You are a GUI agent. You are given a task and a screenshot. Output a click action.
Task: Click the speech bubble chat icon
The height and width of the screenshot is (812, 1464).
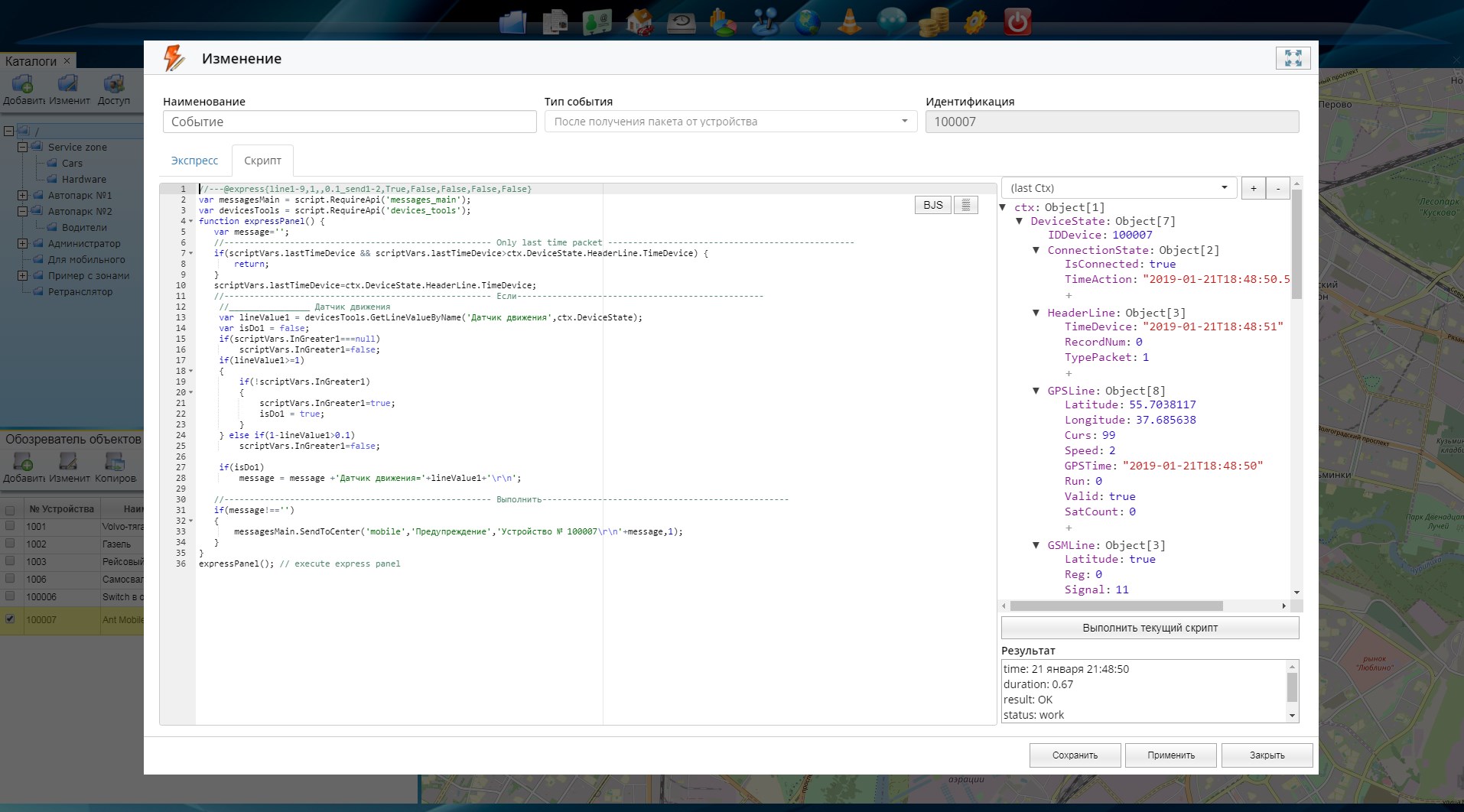coord(891,21)
